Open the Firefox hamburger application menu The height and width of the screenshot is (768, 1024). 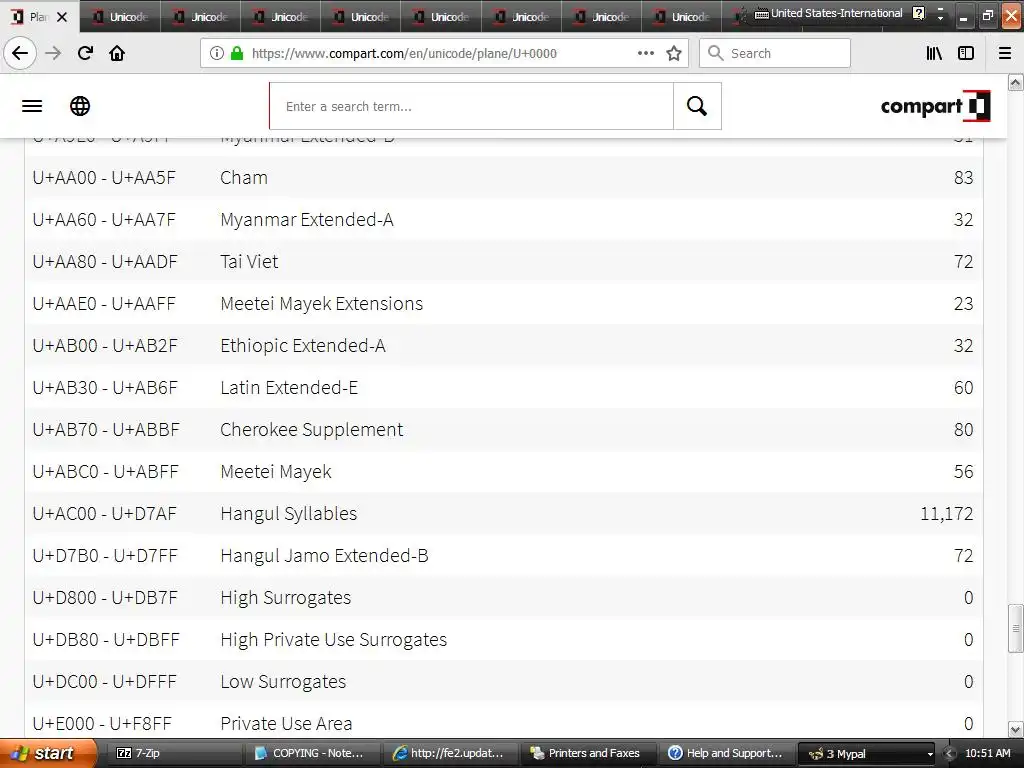click(1005, 54)
